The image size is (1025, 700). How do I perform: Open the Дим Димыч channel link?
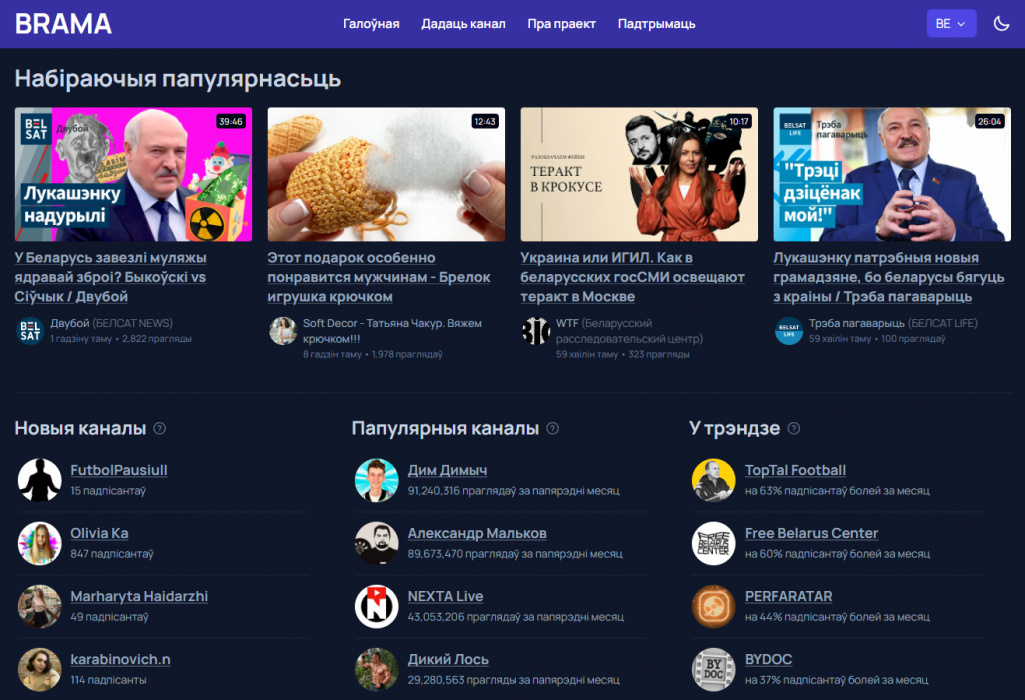447,470
